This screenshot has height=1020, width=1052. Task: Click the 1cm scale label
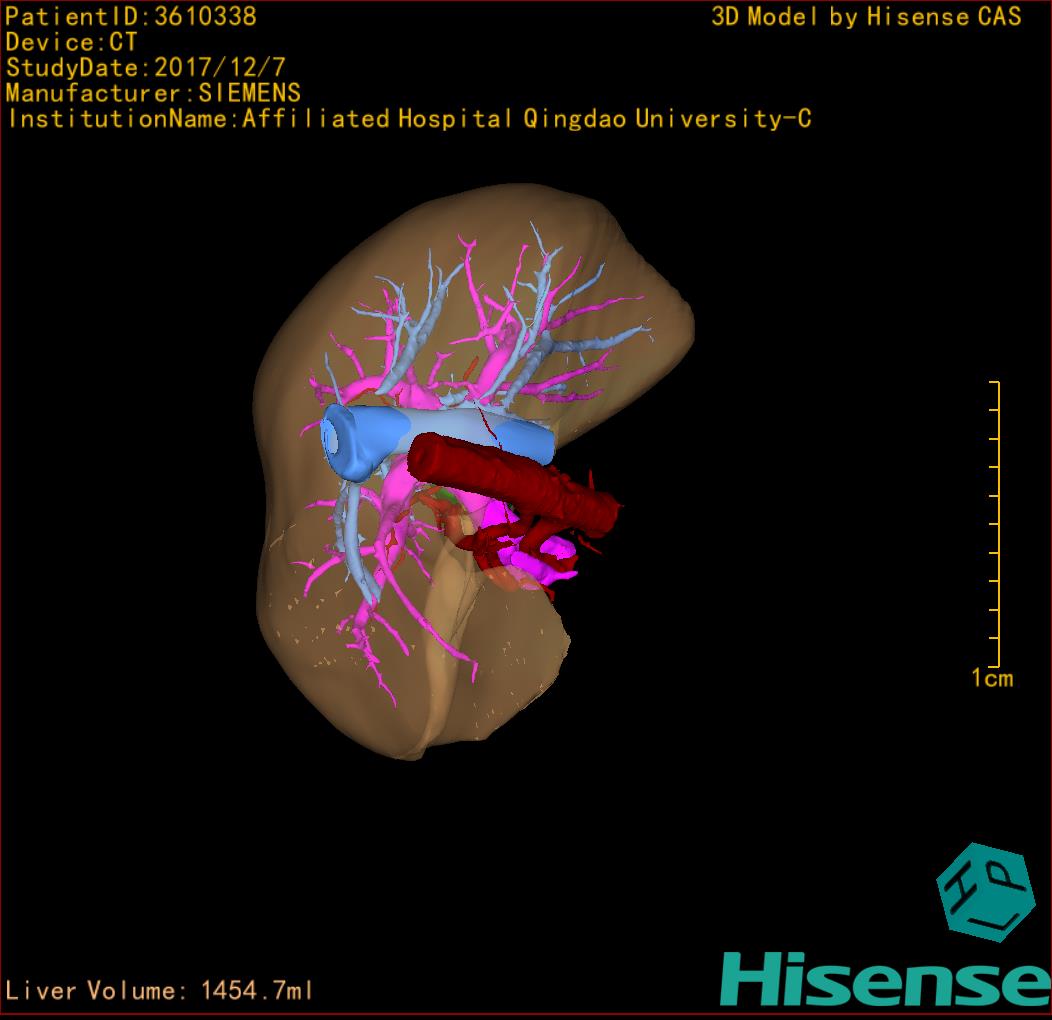click(x=991, y=679)
